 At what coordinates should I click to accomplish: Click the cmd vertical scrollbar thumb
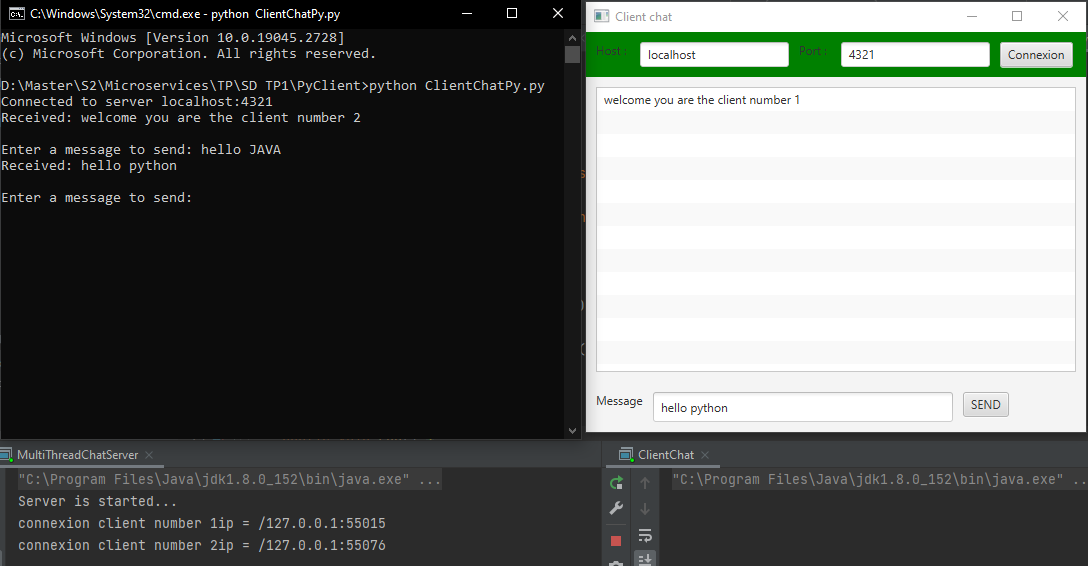[572, 54]
